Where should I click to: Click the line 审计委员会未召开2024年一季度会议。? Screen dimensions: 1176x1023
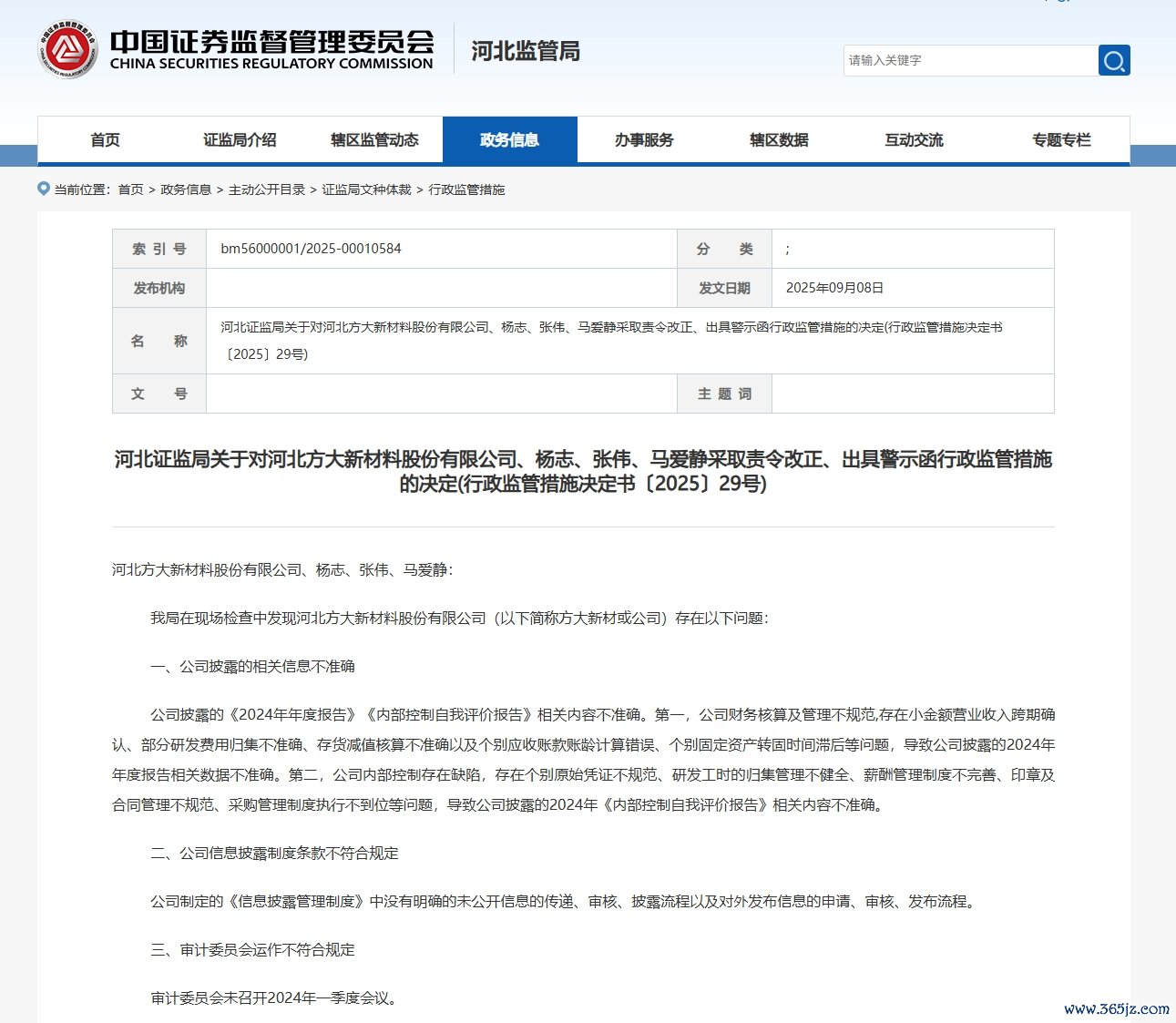[x=275, y=997]
